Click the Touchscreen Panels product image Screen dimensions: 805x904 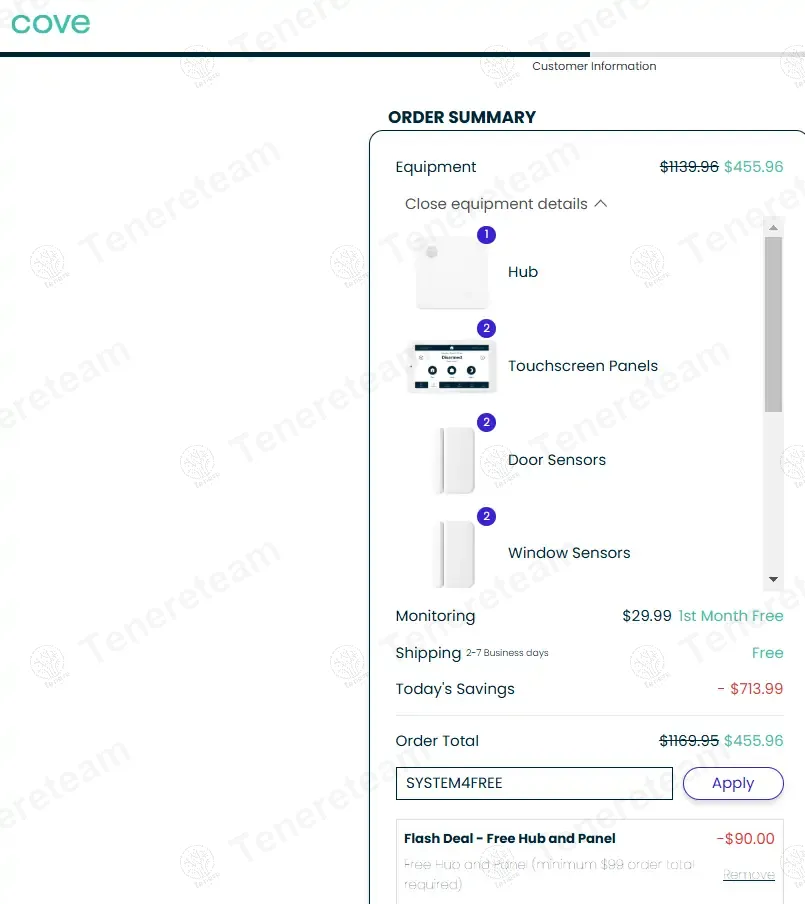pos(452,367)
